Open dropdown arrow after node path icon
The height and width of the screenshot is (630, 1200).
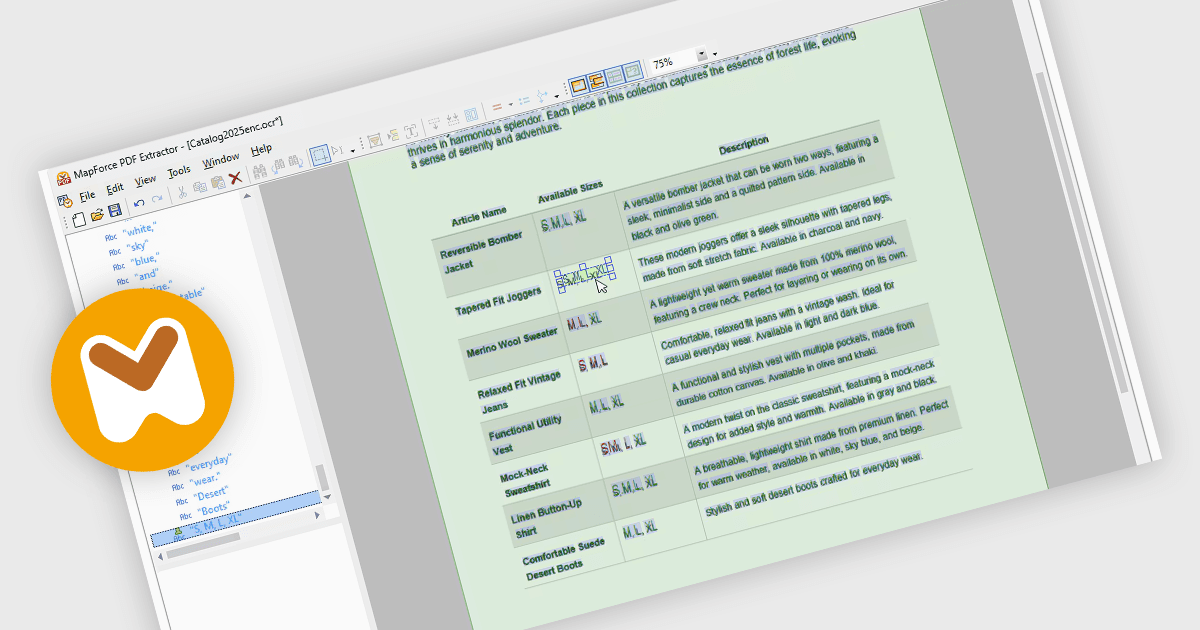click(557, 96)
